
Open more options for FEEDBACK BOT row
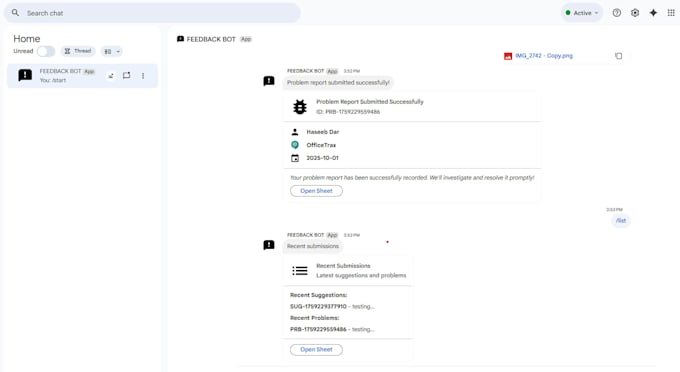pyautogui.click(x=143, y=75)
